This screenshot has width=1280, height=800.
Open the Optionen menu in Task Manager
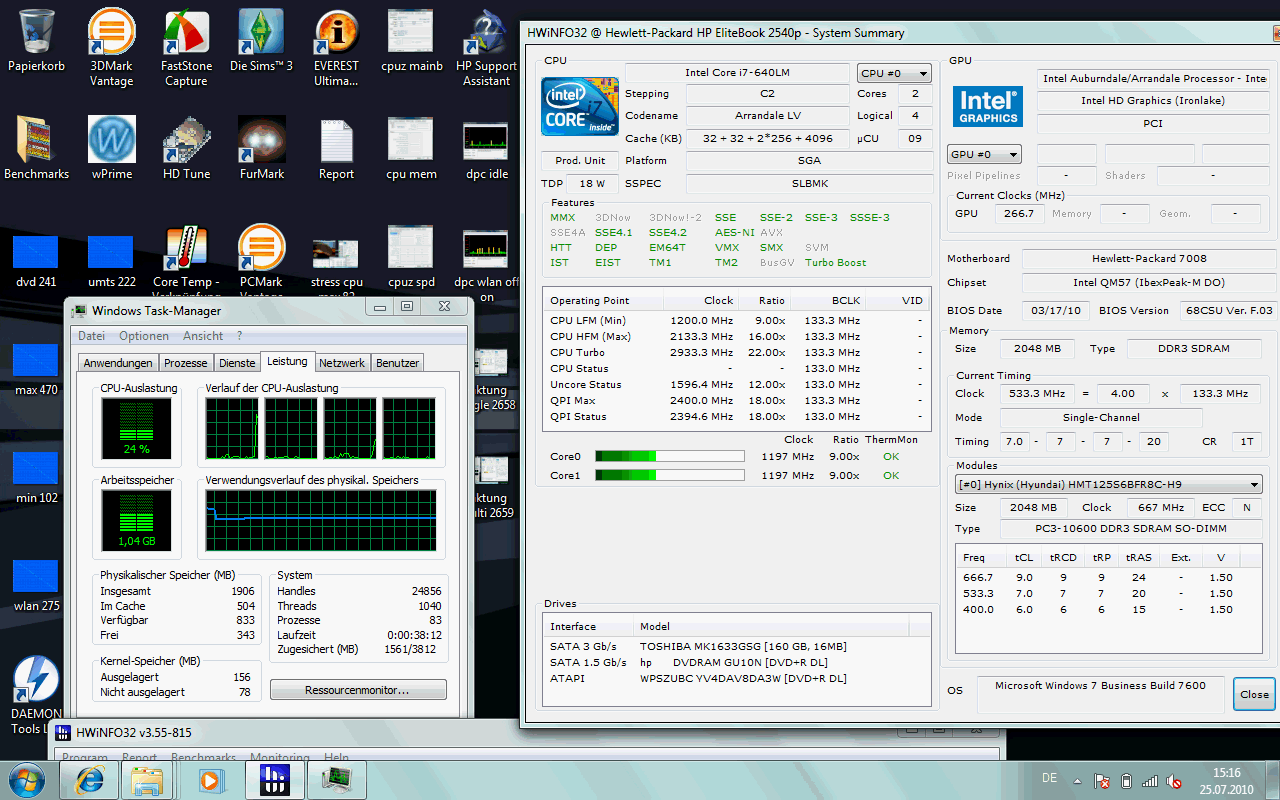point(144,336)
